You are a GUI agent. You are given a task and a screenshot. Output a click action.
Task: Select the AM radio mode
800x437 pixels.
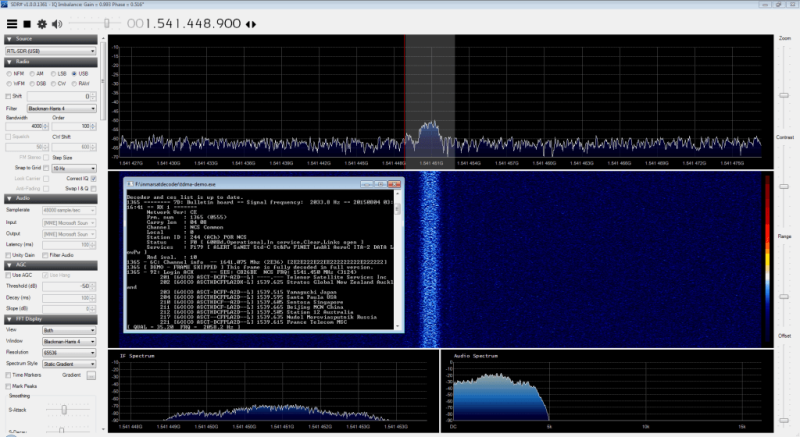32,74
